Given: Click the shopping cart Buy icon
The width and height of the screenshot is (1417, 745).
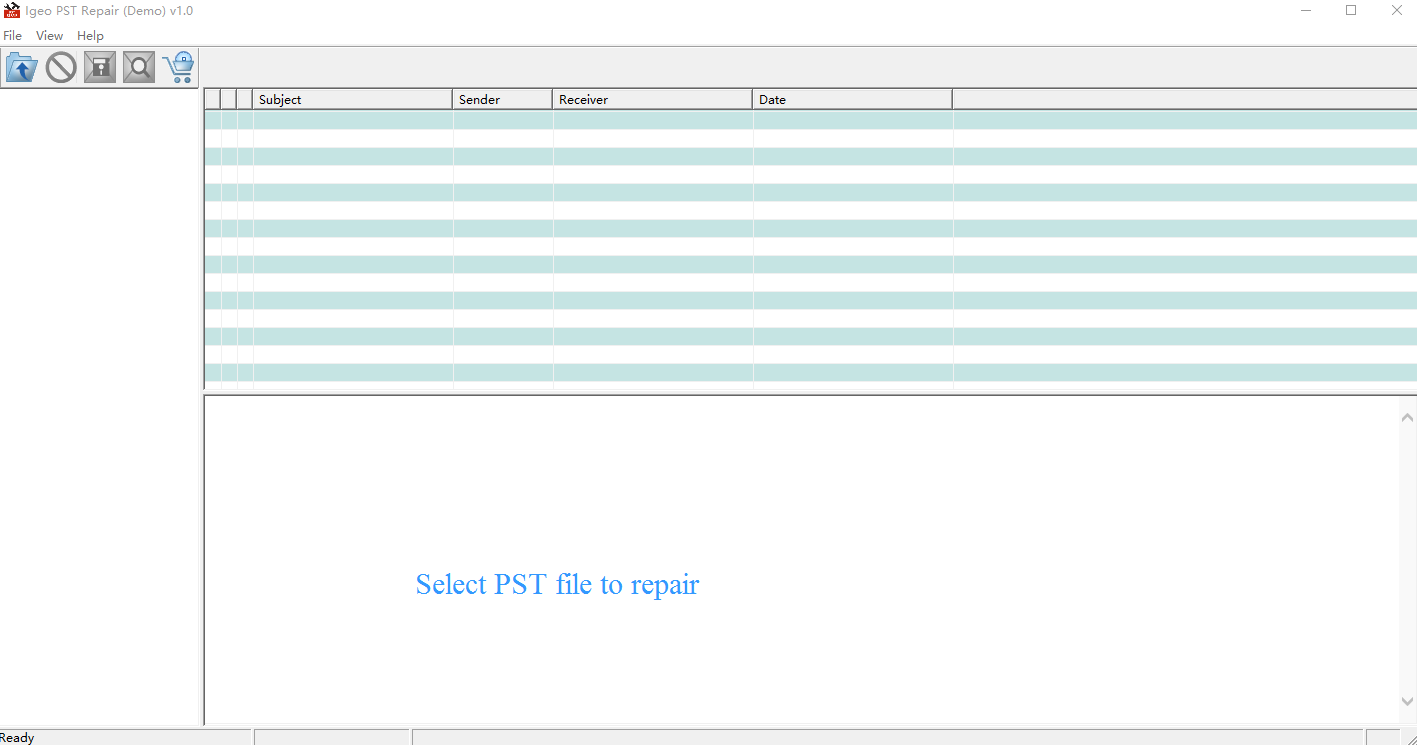Looking at the screenshot, I should coord(179,68).
